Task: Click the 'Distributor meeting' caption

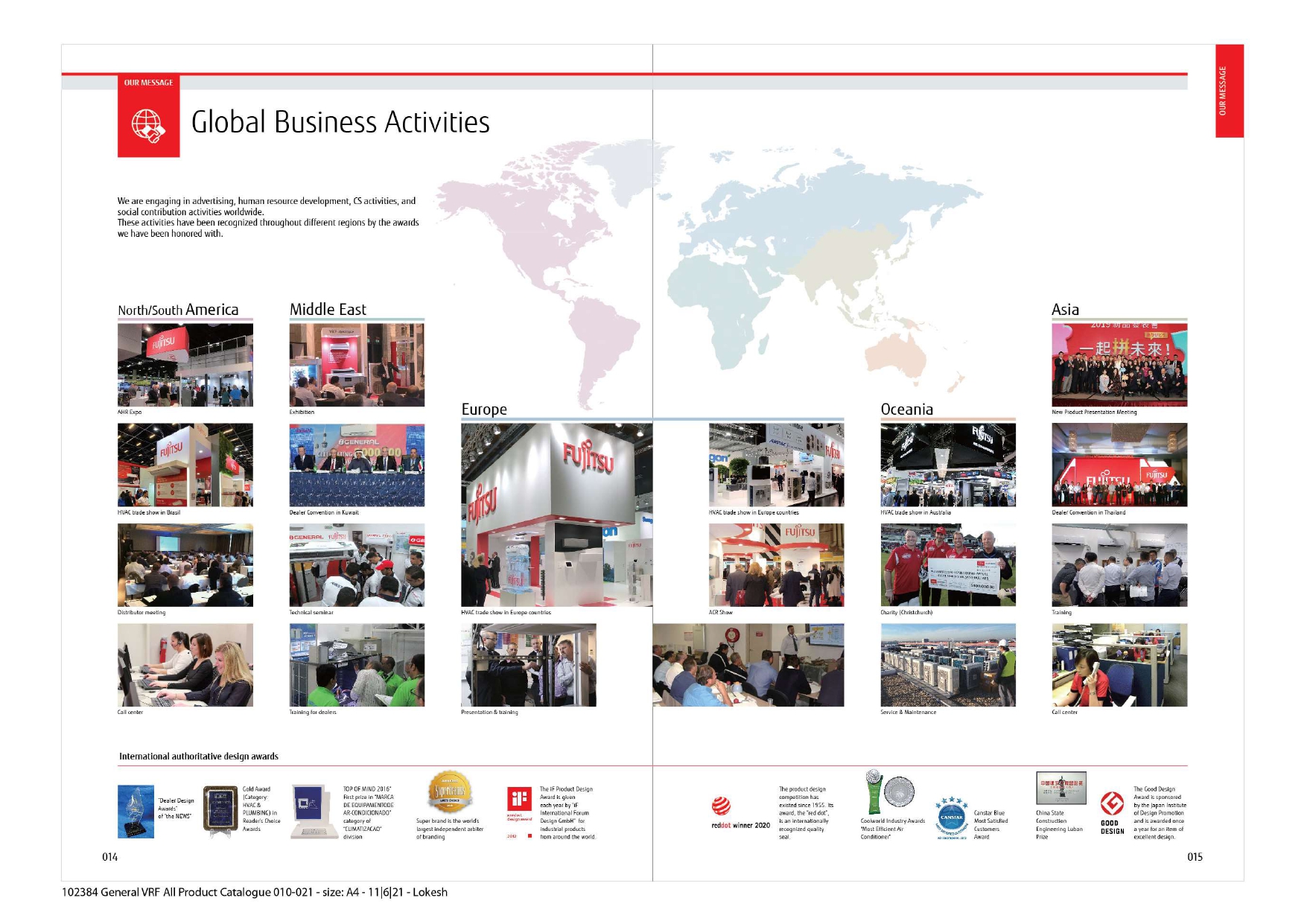Action: pos(141,612)
